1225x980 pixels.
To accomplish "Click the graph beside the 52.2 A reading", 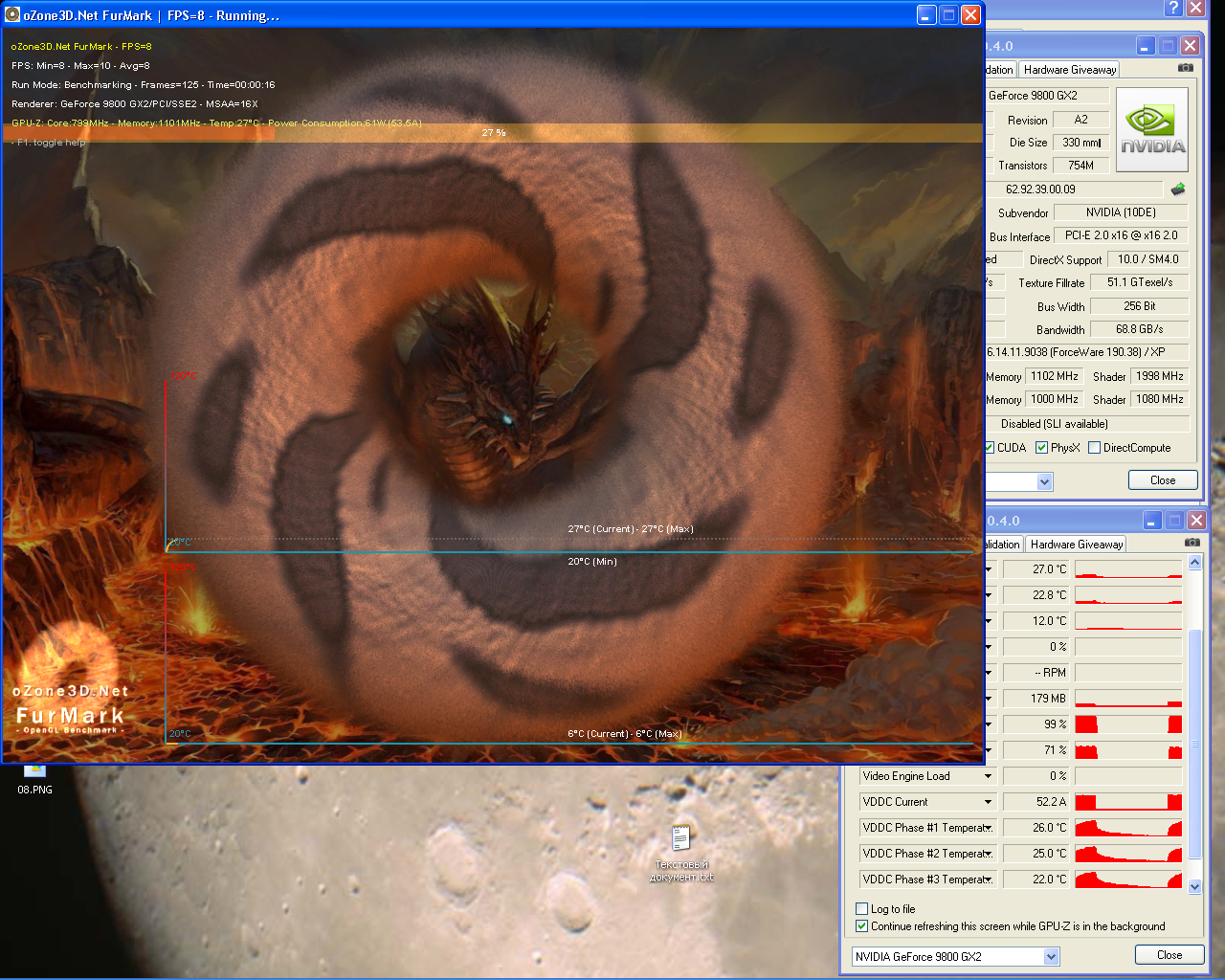I will coord(1128,802).
